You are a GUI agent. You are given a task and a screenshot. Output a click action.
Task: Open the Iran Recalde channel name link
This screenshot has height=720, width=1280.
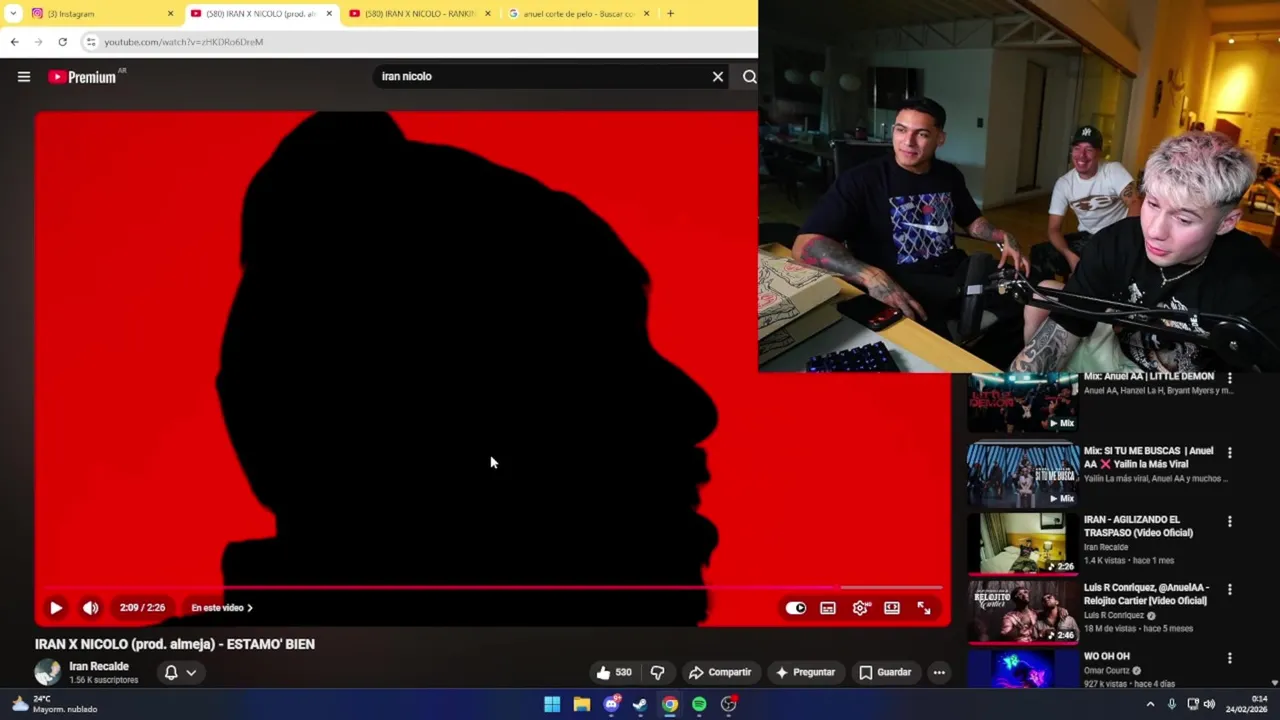coord(99,666)
